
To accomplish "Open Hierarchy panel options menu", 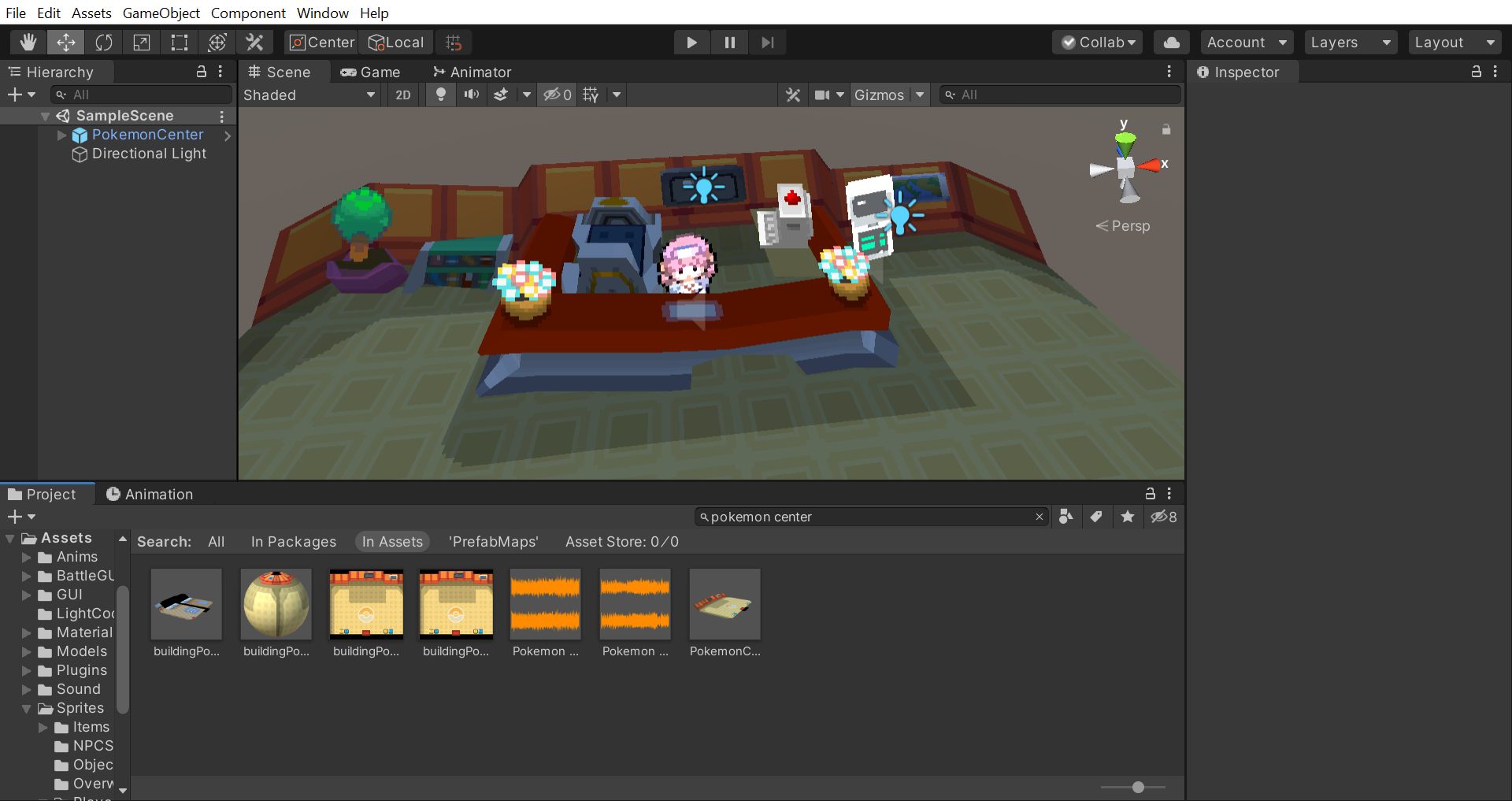I will coord(220,72).
